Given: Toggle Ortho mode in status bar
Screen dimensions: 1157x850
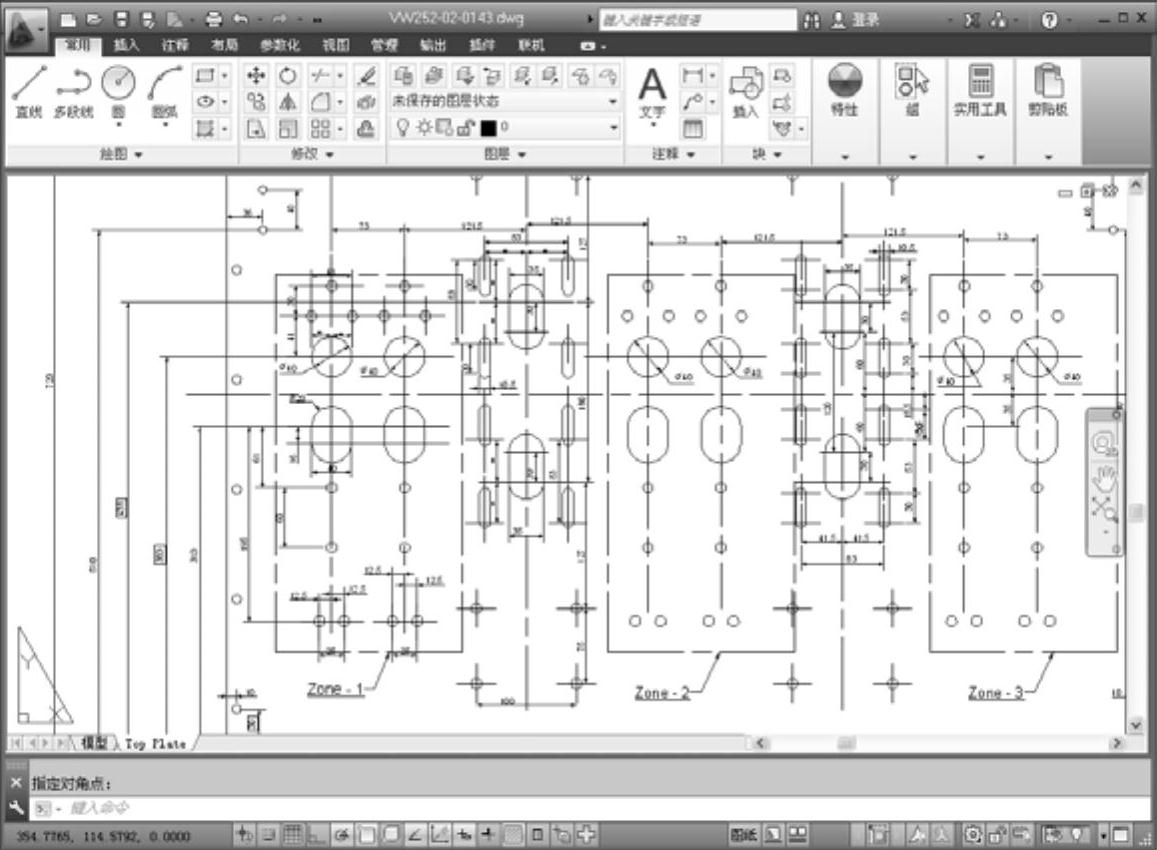Looking at the screenshot, I should [317, 835].
